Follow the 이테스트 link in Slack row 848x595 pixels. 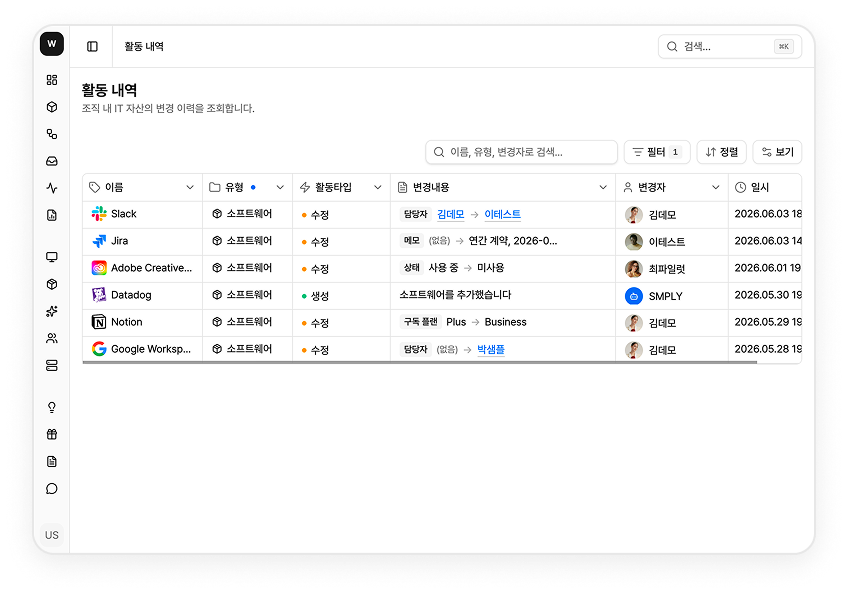coord(502,214)
